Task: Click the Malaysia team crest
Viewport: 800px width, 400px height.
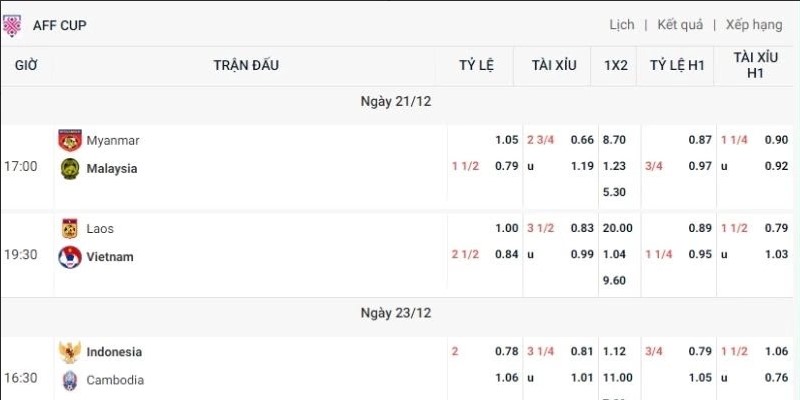Action: [69, 168]
